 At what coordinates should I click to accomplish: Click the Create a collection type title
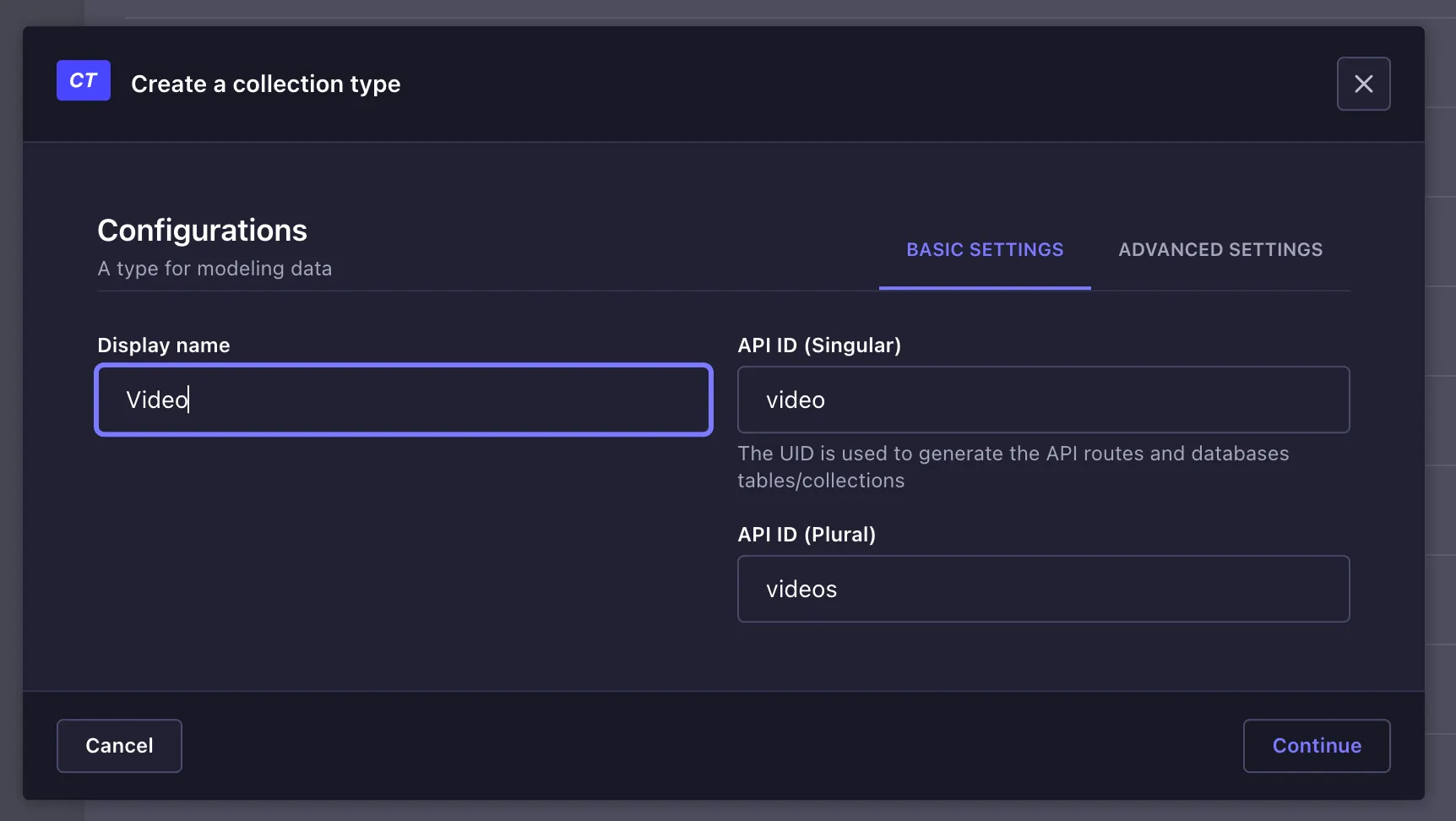pos(265,84)
